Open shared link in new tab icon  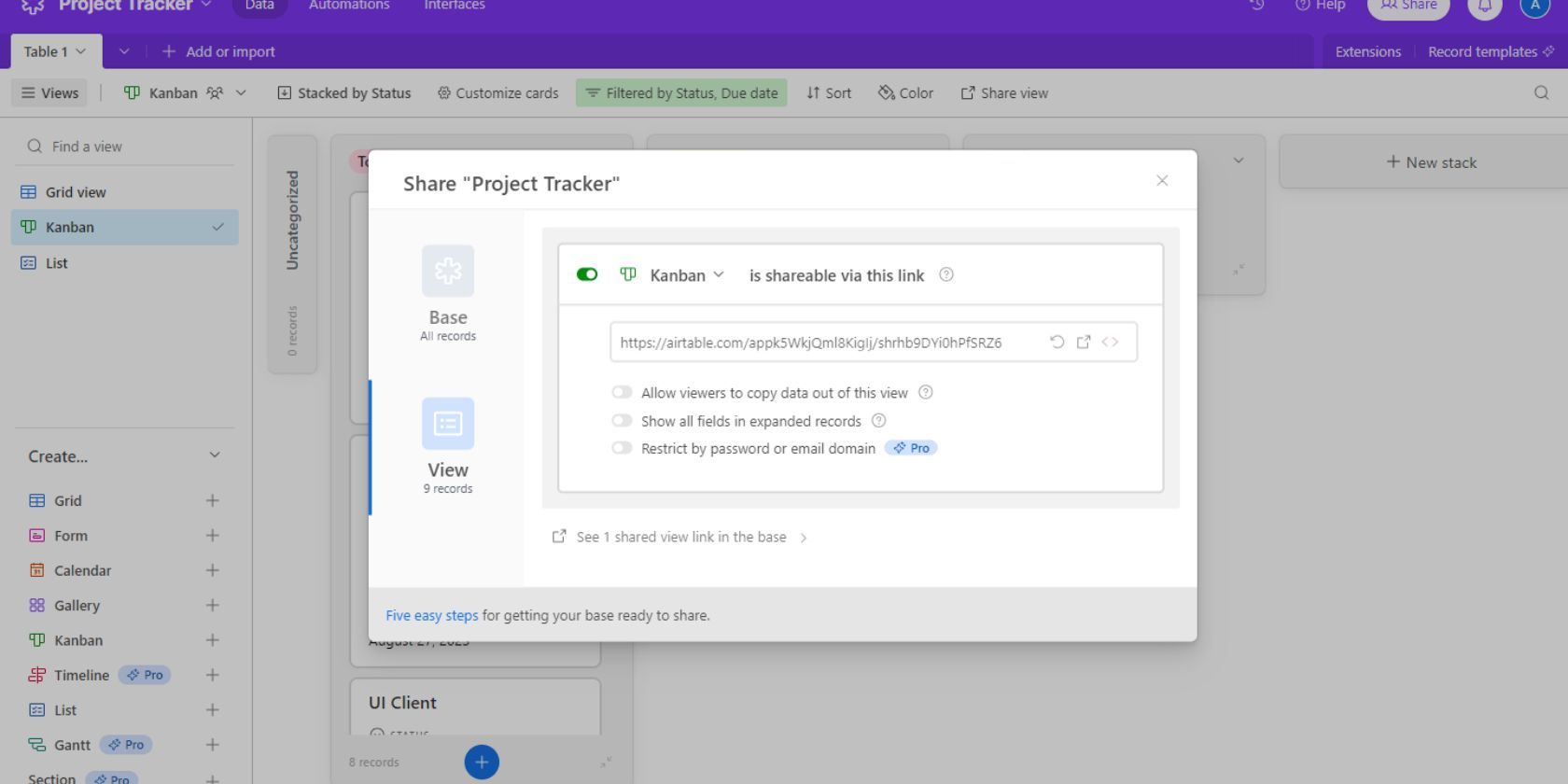click(x=1084, y=343)
